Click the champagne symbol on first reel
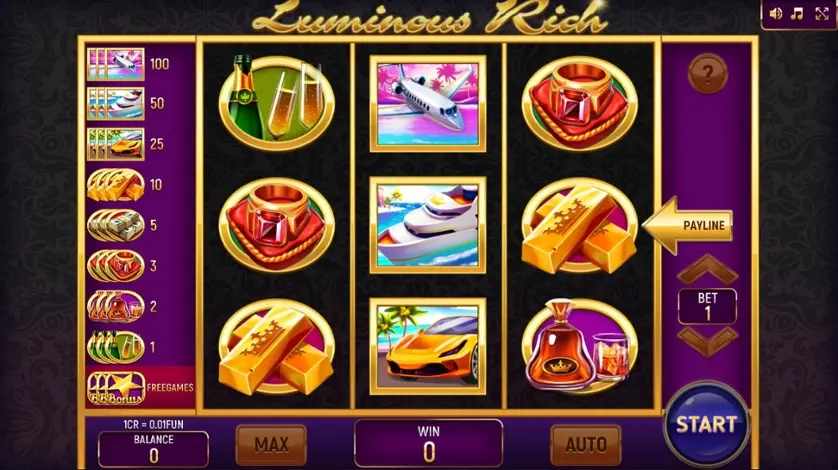Image resolution: width=838 pixels, height=470 pixels. click(x=276, y=103)
